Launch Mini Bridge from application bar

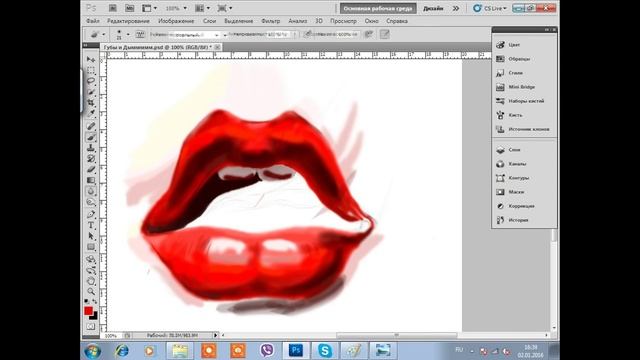pyautogui.click(x=129, y=8)
